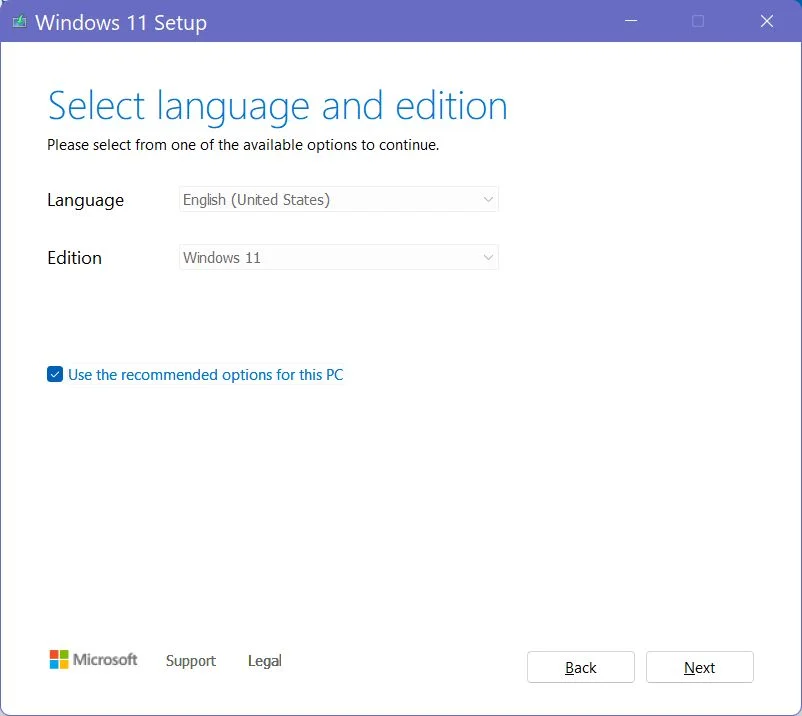The height and width of the screenshot is (716, 802).
Task: Click the 'Language' field label
Action: pos(85,200)
